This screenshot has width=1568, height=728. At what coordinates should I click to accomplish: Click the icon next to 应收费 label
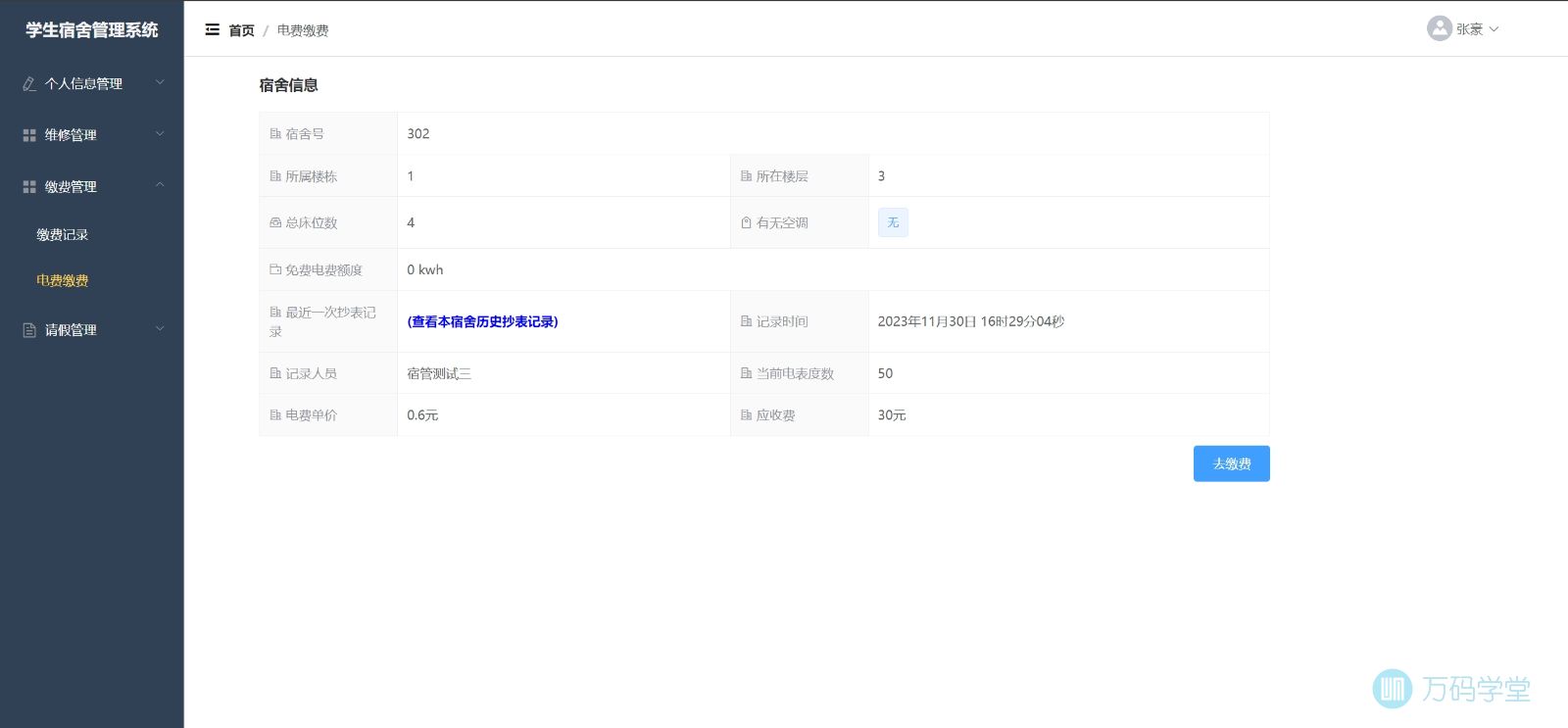pyautogui.click(x=746, y=415)
